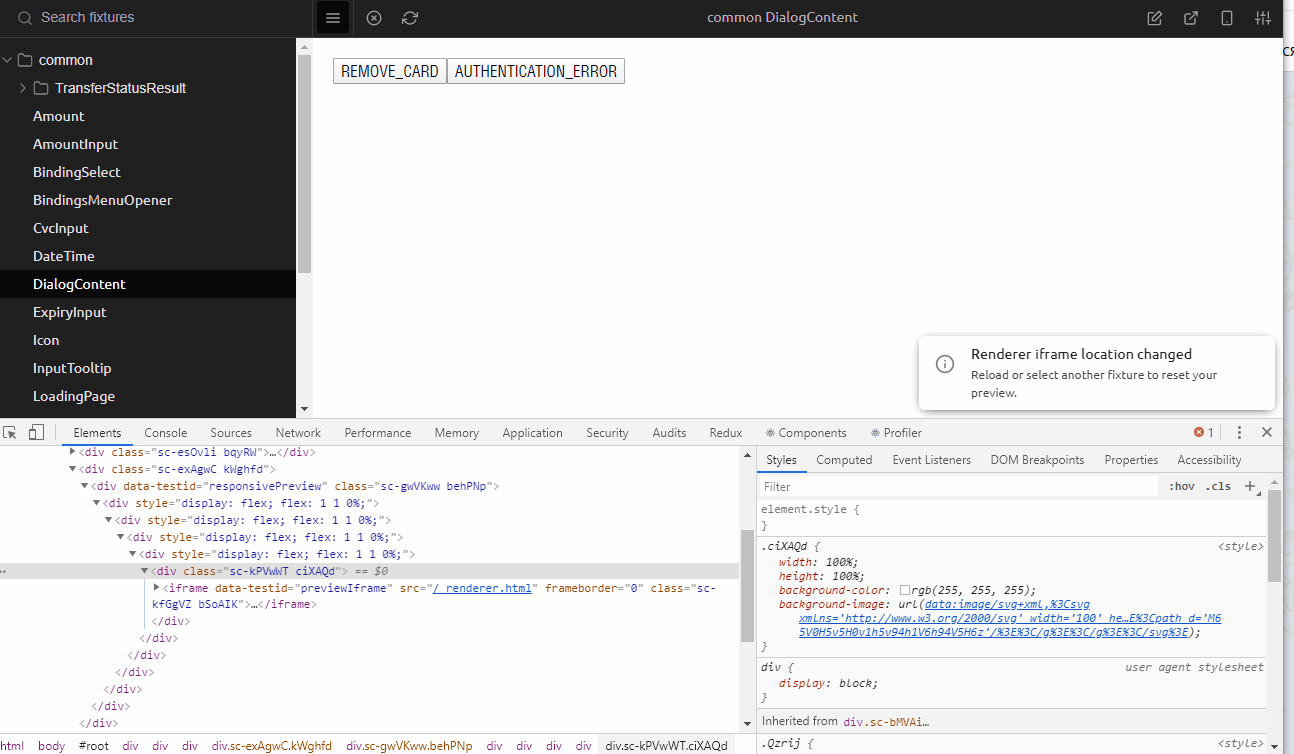Close the current fixture preview

(x=373, y=17)
